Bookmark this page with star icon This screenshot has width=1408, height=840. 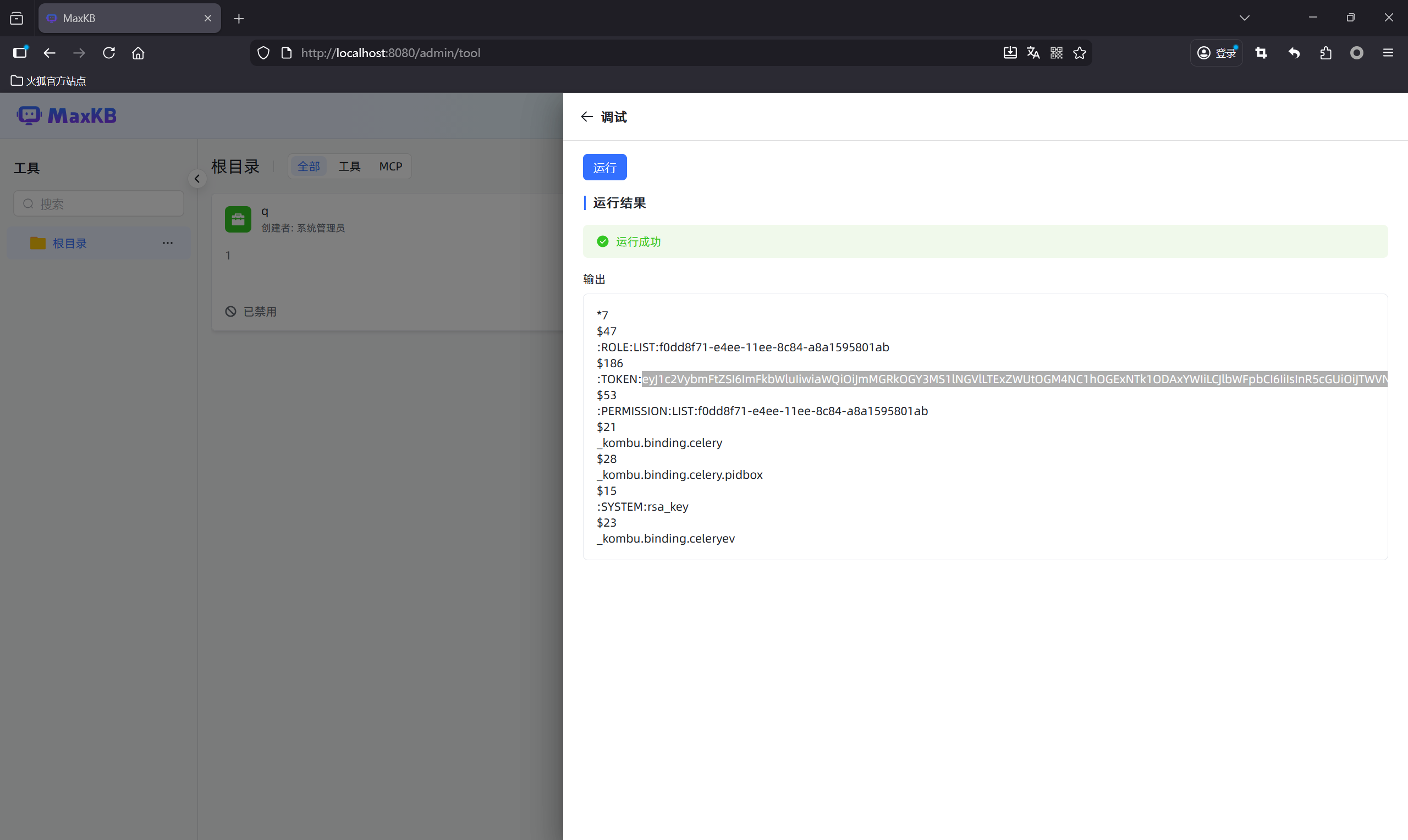1080,53
